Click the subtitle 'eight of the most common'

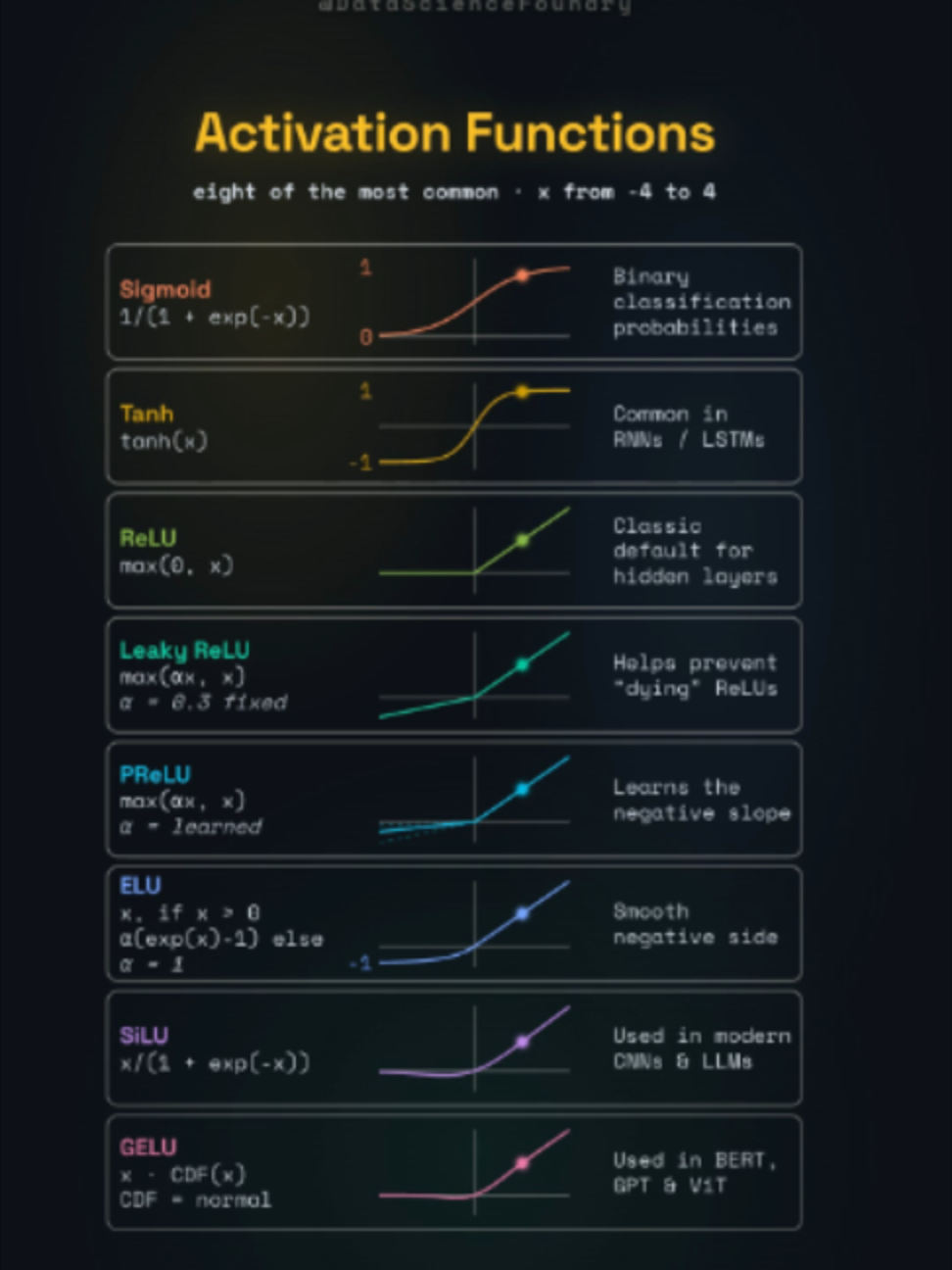pos(345,192)
